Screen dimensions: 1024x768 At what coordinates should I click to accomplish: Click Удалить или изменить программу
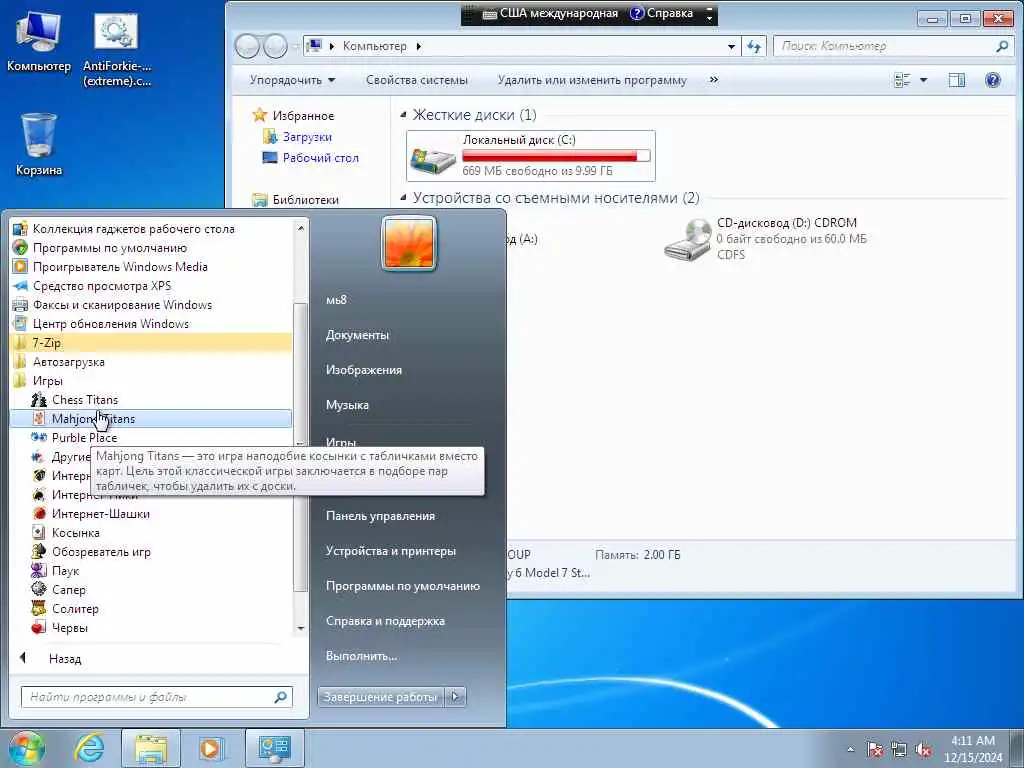592,80
